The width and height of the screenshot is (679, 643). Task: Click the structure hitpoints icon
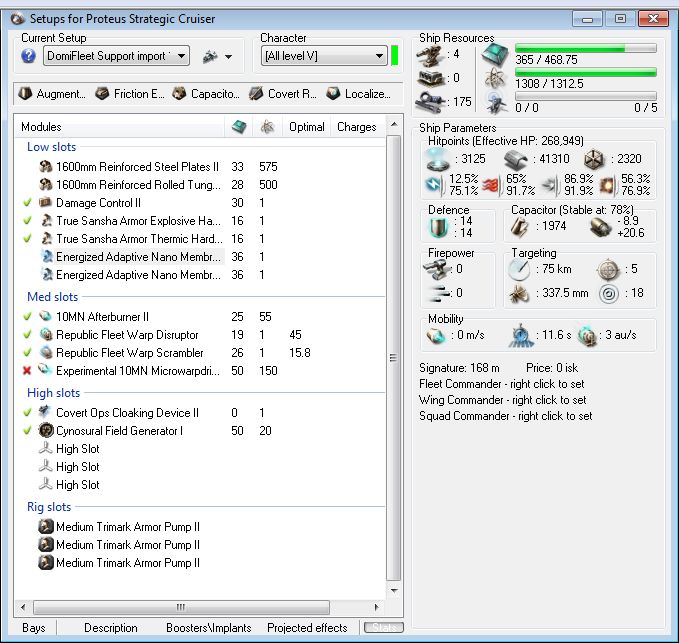tap(594, 159)
